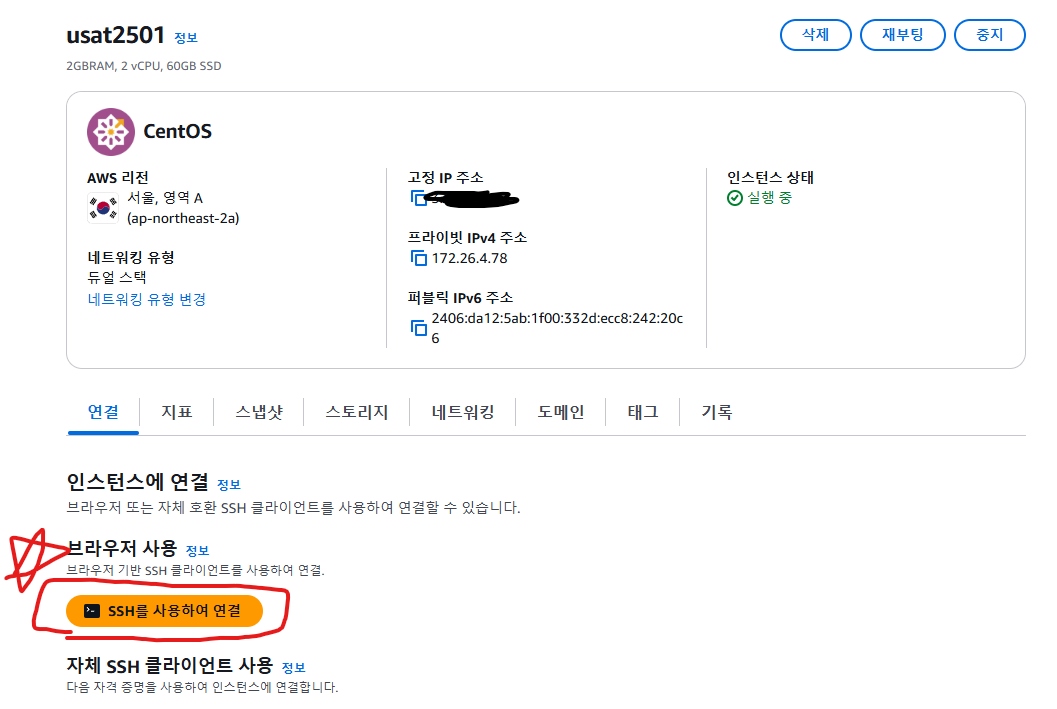Switch to the 지표 tab
This screenshot has height=709, width=1057.
point(177,412)
